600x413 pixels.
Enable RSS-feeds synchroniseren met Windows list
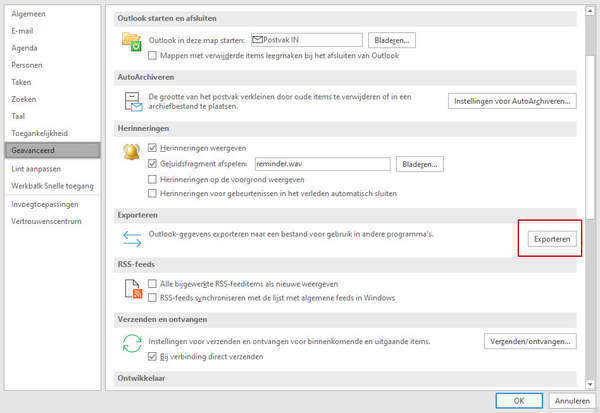point(152,298)
